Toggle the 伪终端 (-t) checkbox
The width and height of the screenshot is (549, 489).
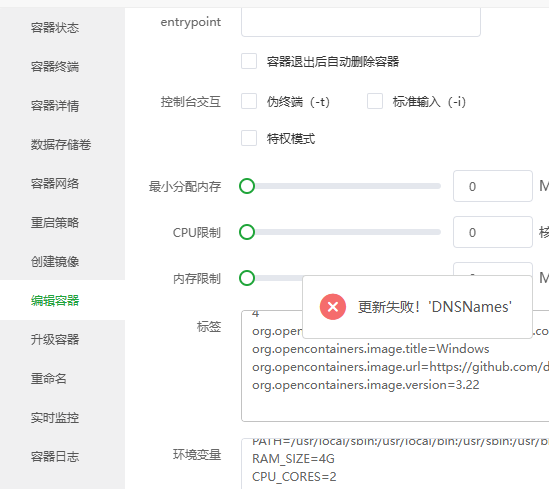[x=249, y=101]
